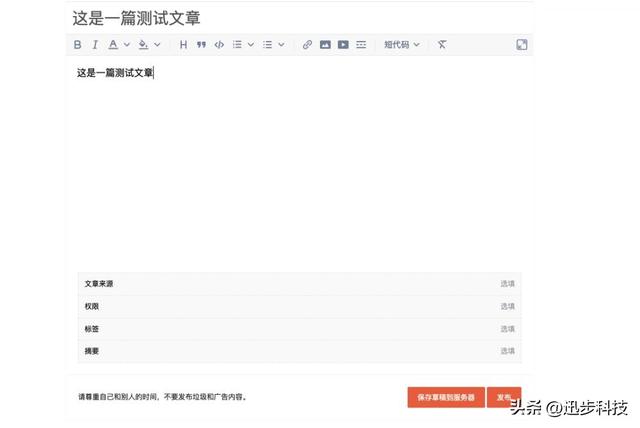Insert a blockquote with the quote icon

201,44
